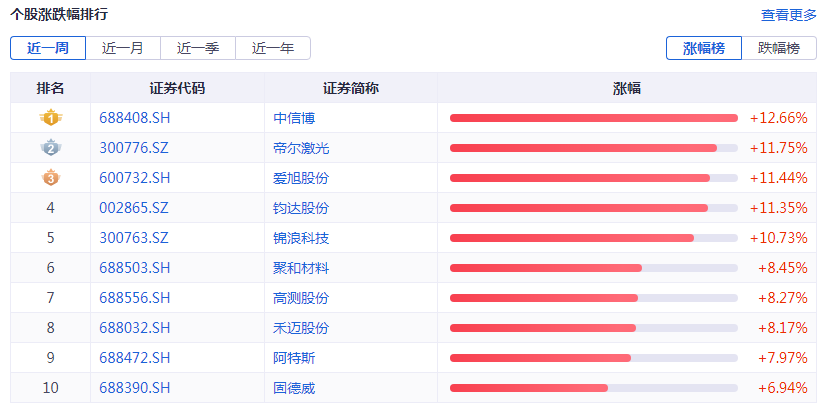
Task: Click the gold first-place medal icon
Action: tap(50, 118)
